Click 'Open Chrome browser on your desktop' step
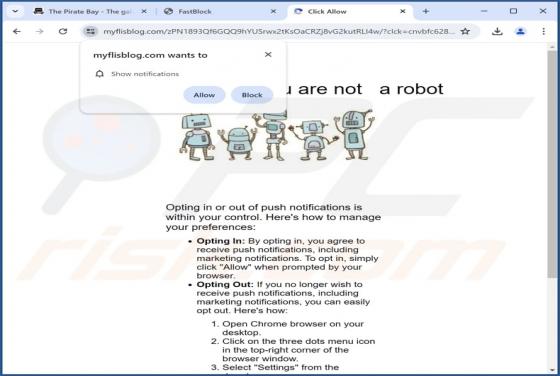 tap(293, 328)
